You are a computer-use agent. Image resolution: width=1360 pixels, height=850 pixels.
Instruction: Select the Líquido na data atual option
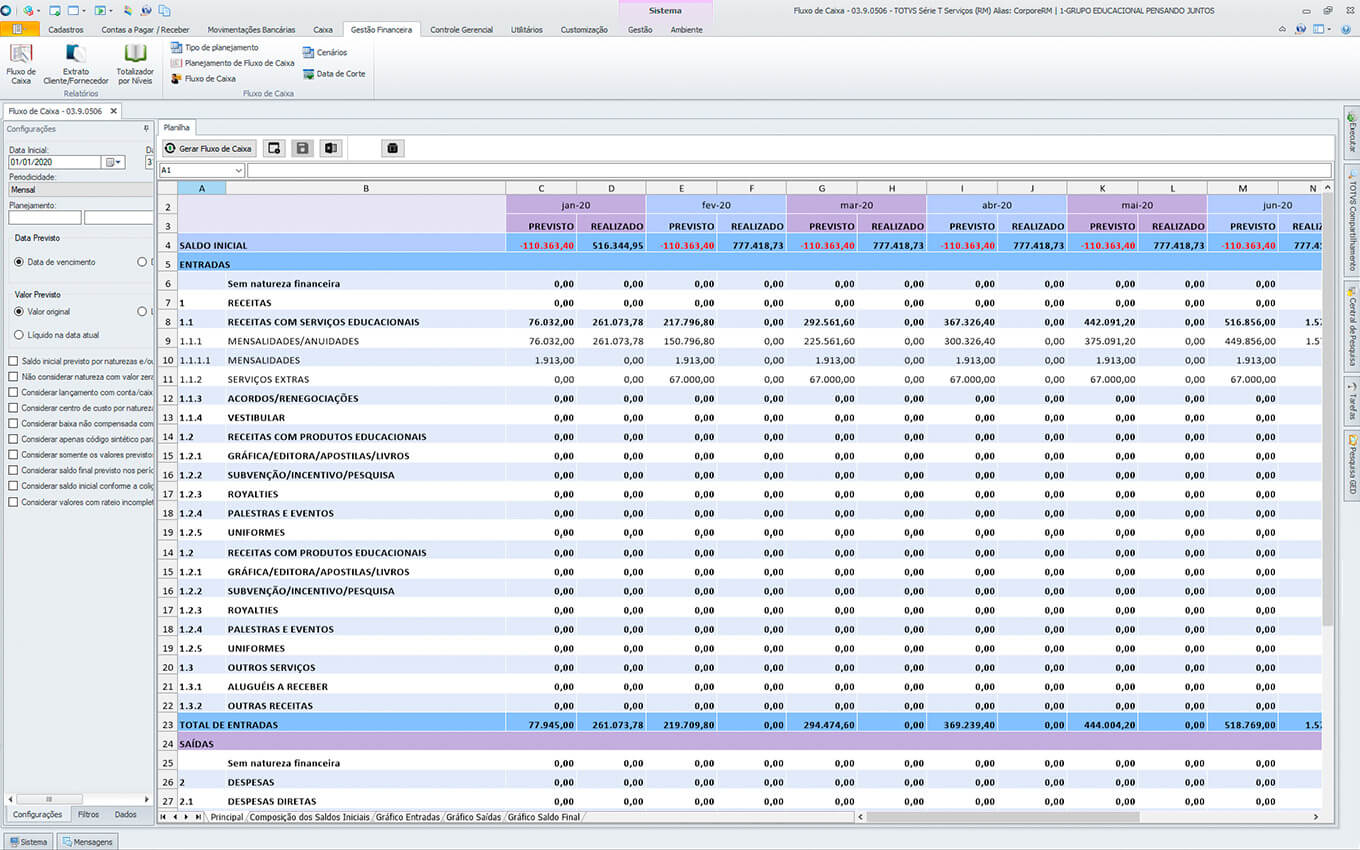point(19,335)
